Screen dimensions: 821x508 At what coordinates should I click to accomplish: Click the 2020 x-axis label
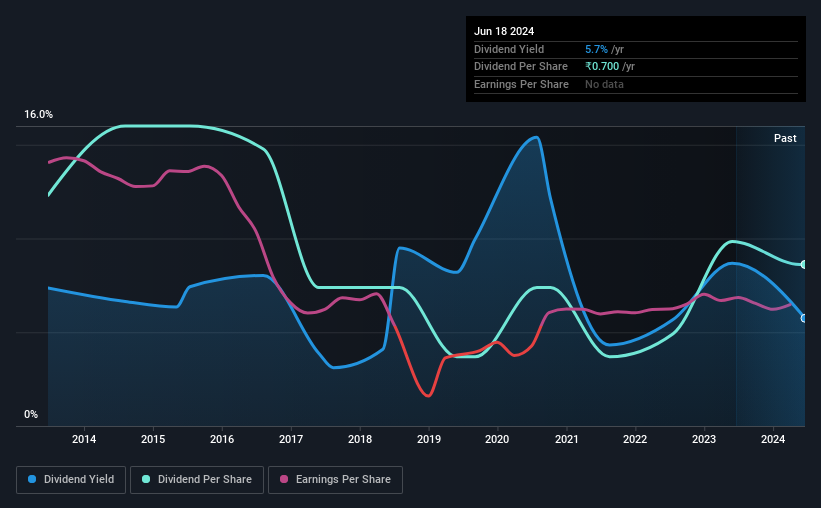pyautogui.click(x=497, y=439)
